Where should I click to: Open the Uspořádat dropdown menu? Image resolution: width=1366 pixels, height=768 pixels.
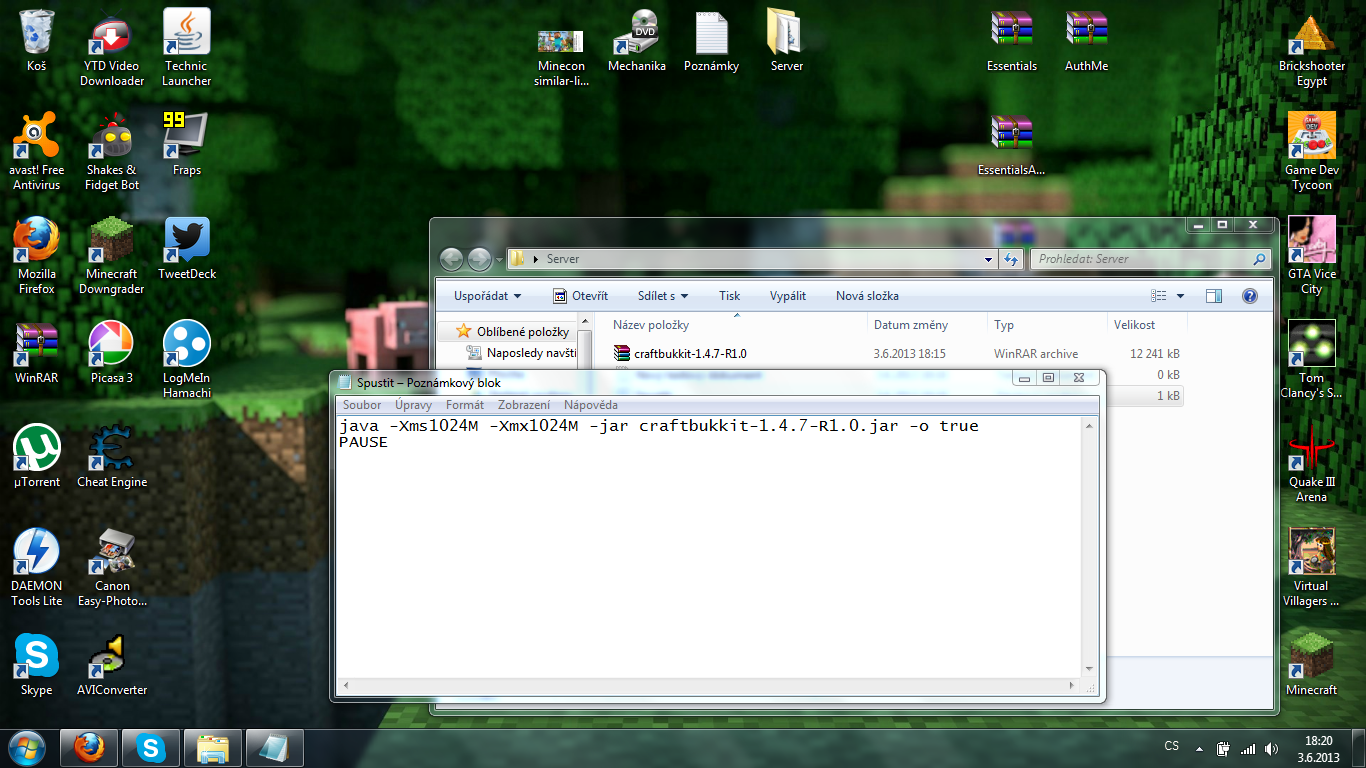coord(487,296)
